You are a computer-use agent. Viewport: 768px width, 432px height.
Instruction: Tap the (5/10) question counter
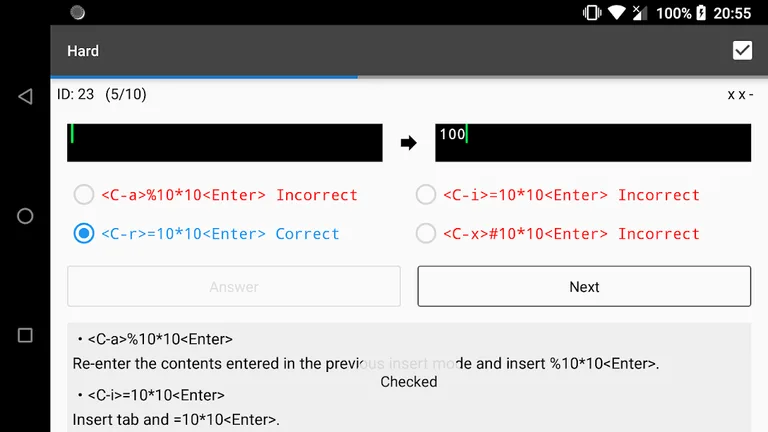coord(126,94)
